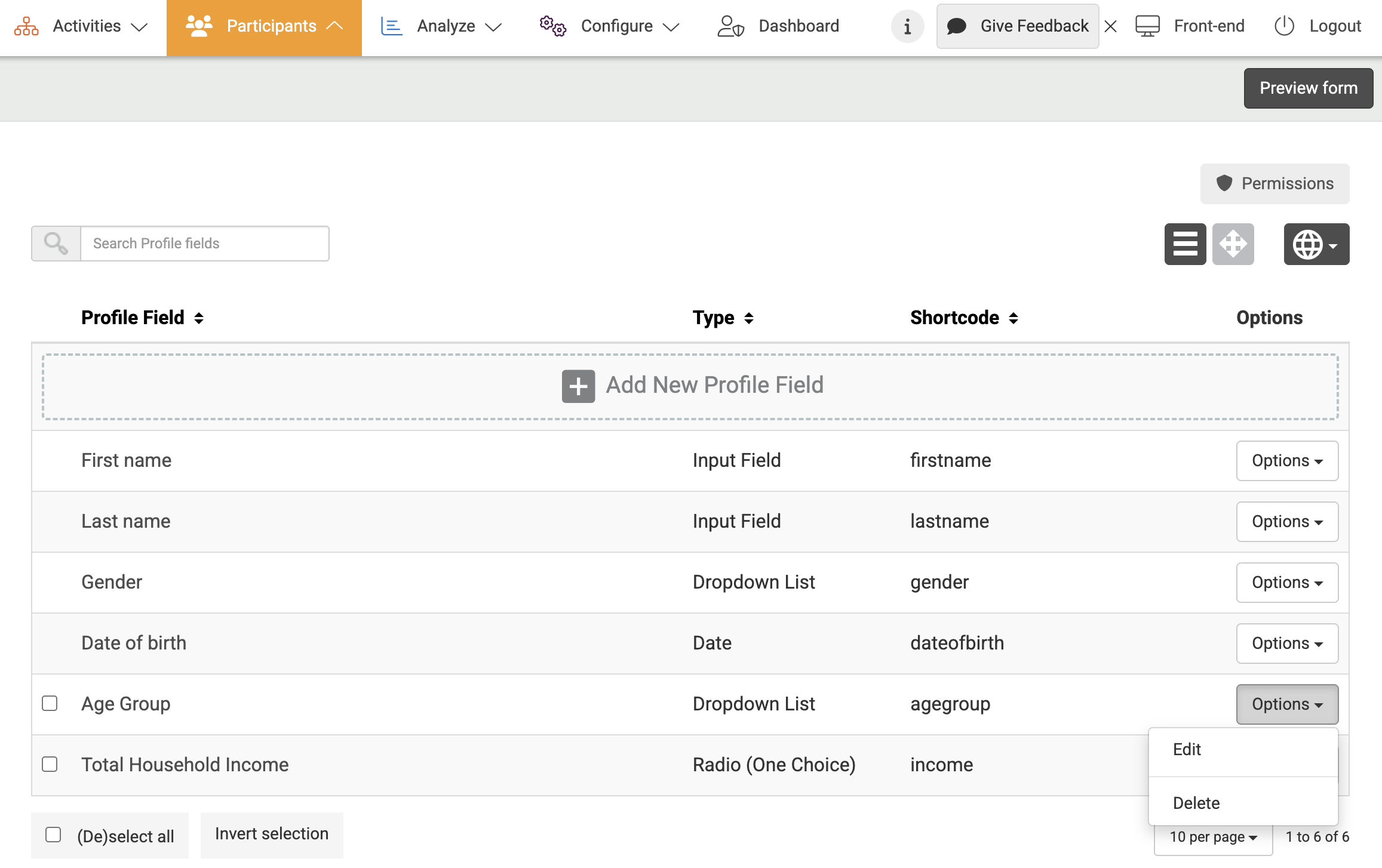1382x868 pixels.
Task: Click the magnifier search icon
Action: point(56,244)
